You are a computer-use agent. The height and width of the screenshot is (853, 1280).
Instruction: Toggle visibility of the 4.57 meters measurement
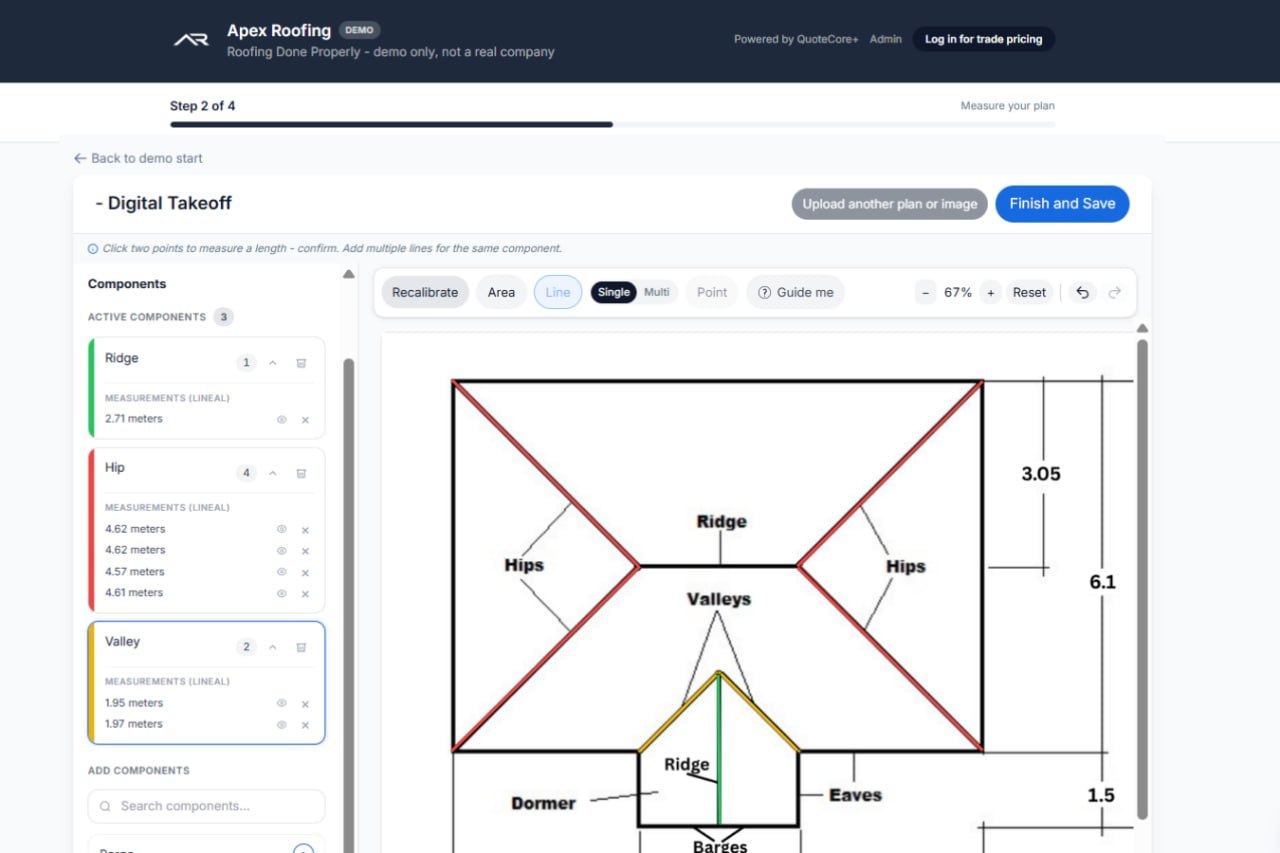[282, 572]
